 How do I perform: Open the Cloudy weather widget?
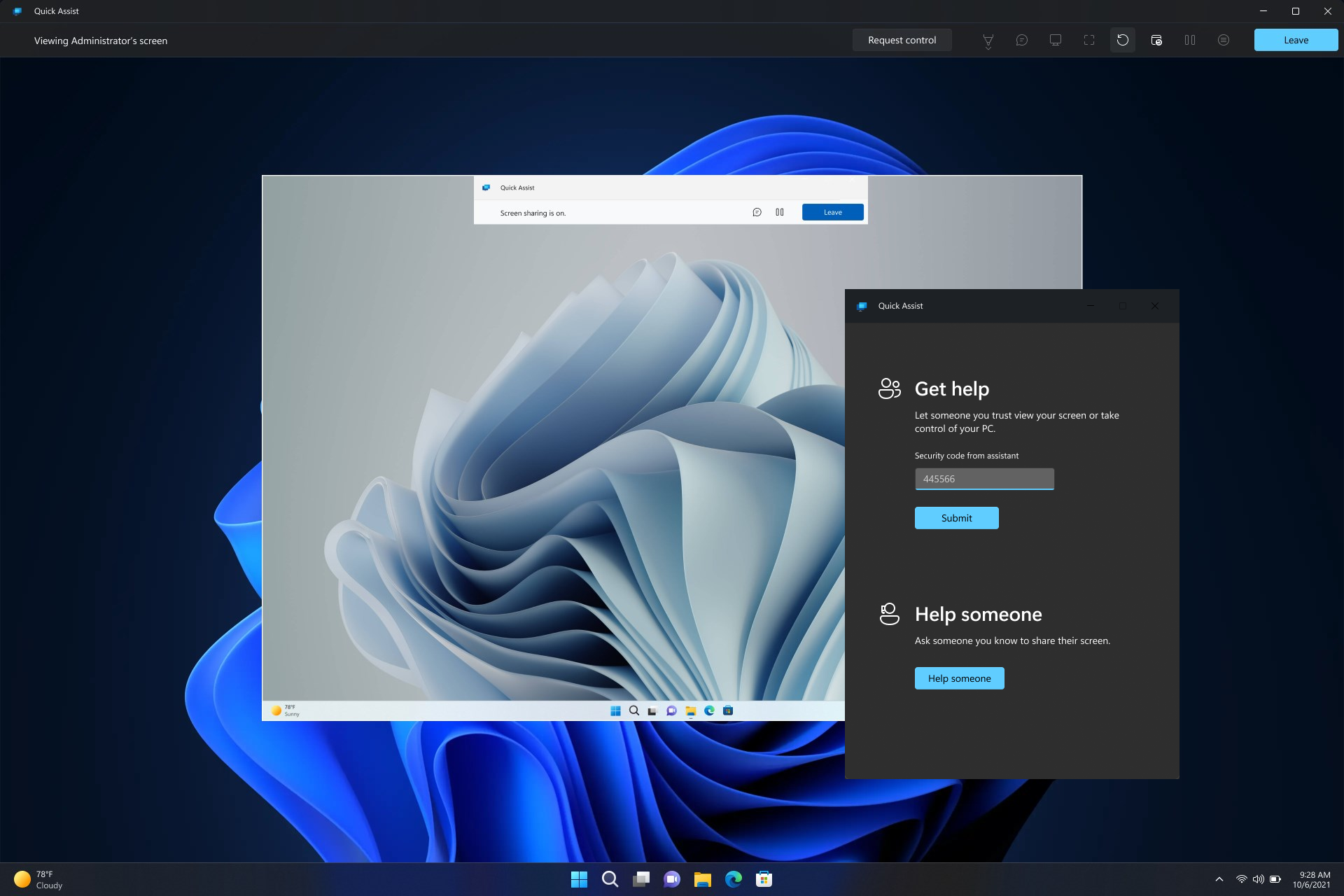(x=39, y=879)
